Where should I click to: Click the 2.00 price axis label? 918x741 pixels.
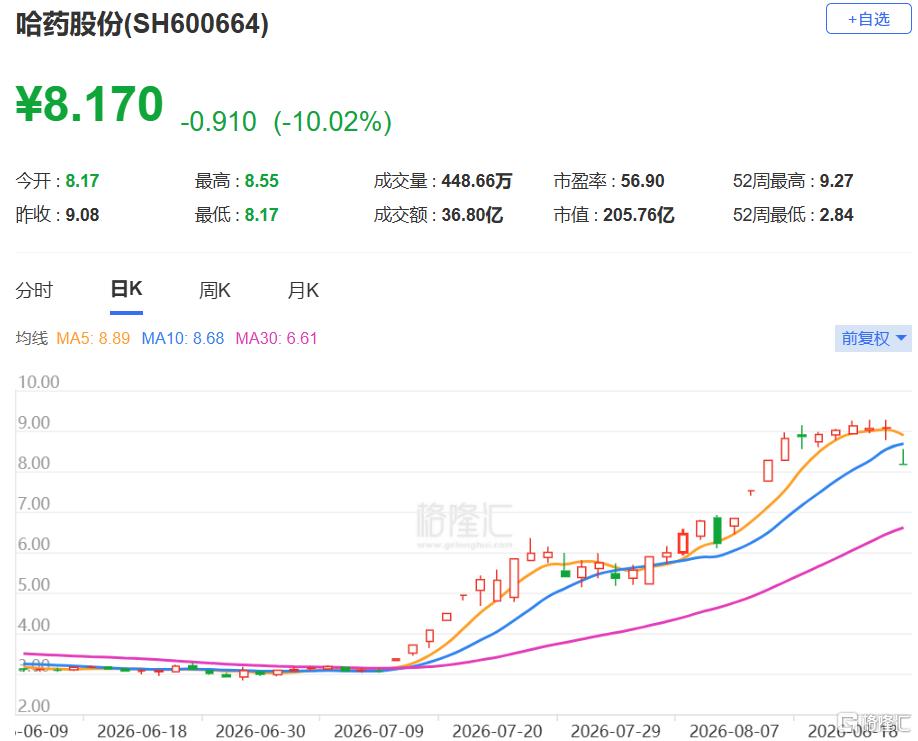click(x=34, y=706)
